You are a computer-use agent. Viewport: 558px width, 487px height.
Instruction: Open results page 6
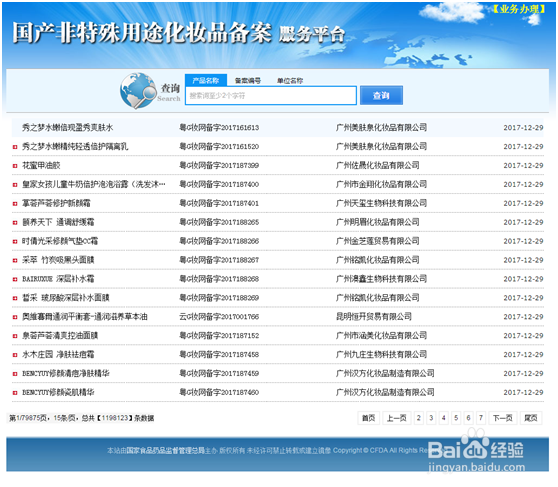469,418
